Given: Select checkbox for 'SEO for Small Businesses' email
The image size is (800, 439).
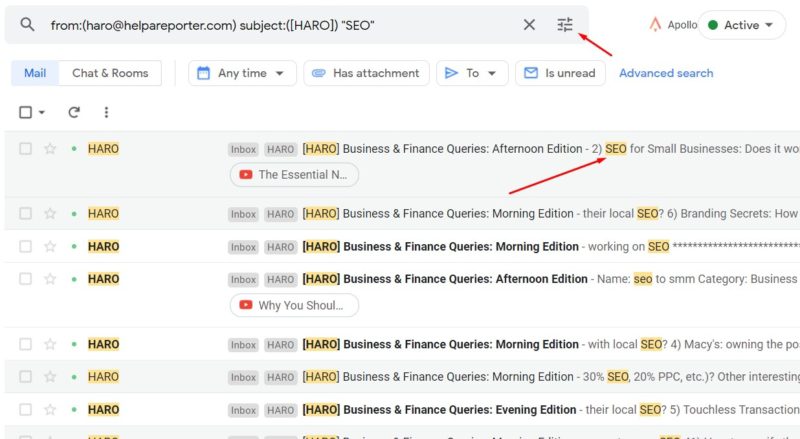Looking at the screenshot, I should pos(26,149).
